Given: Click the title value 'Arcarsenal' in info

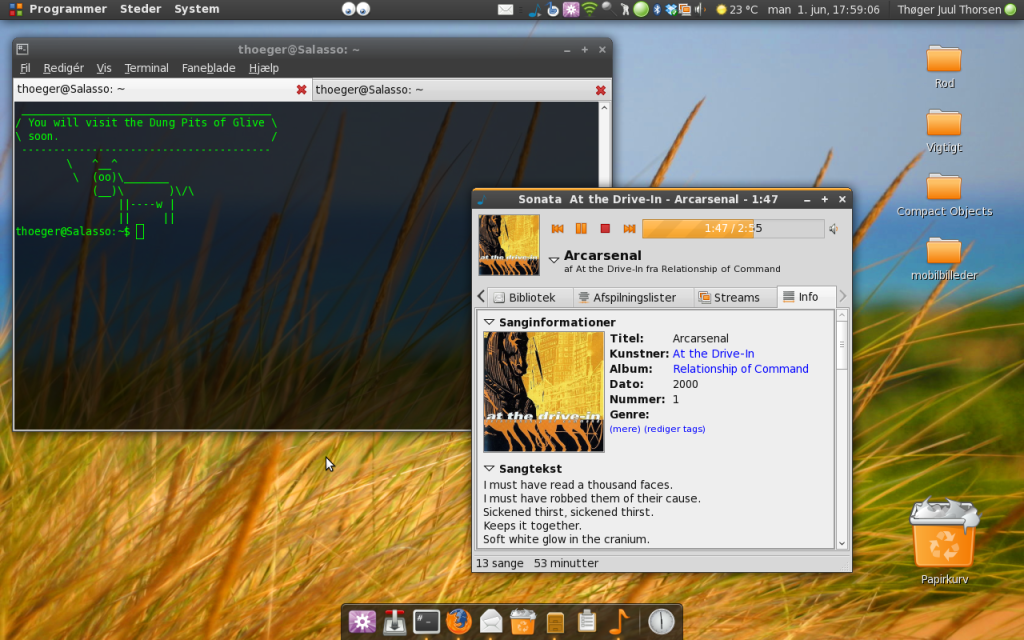Looking at the screenshot, I should point(700,338).
